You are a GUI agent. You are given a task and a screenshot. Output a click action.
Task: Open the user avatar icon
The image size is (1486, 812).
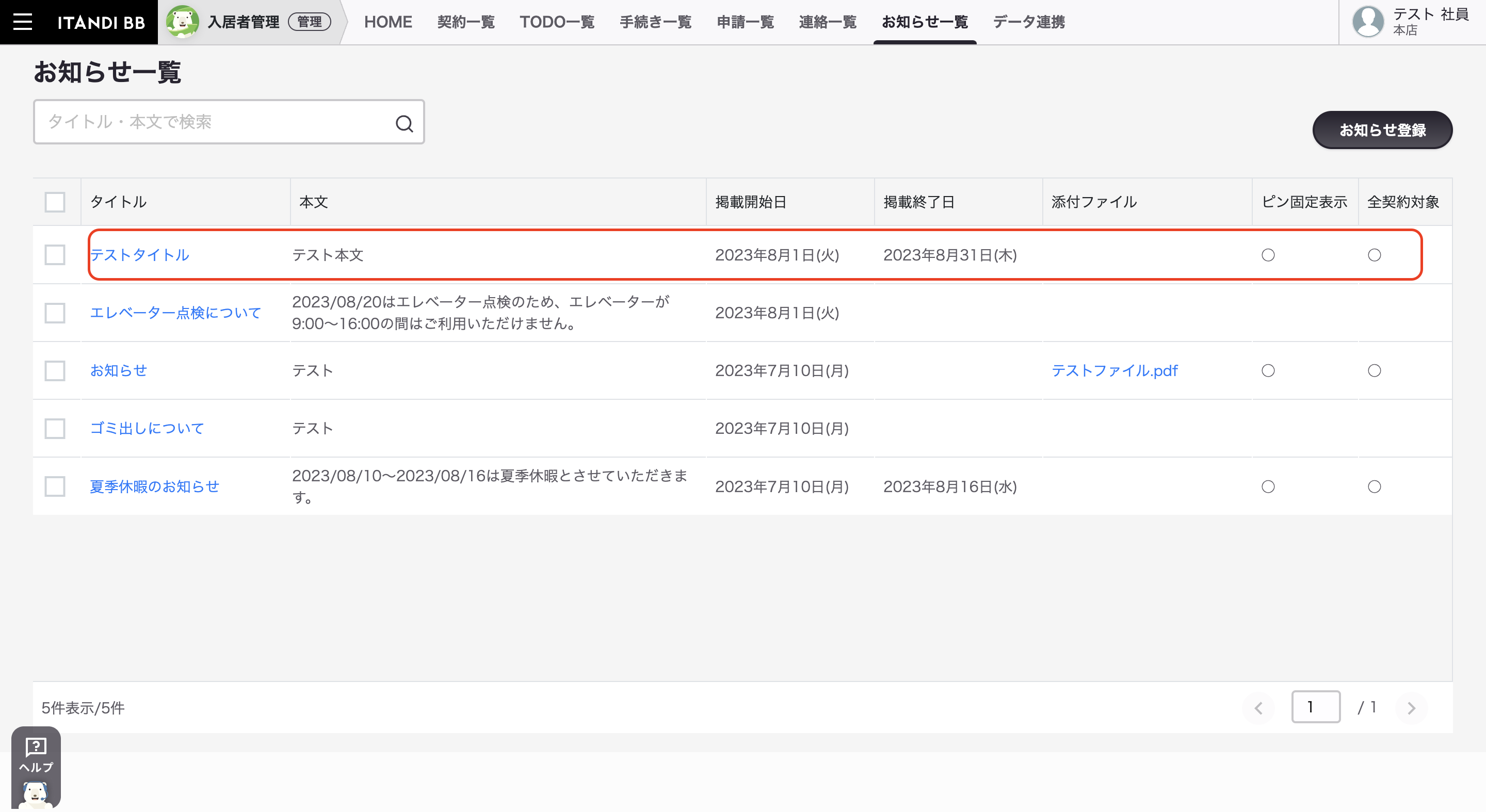(x=1368, y=22)
